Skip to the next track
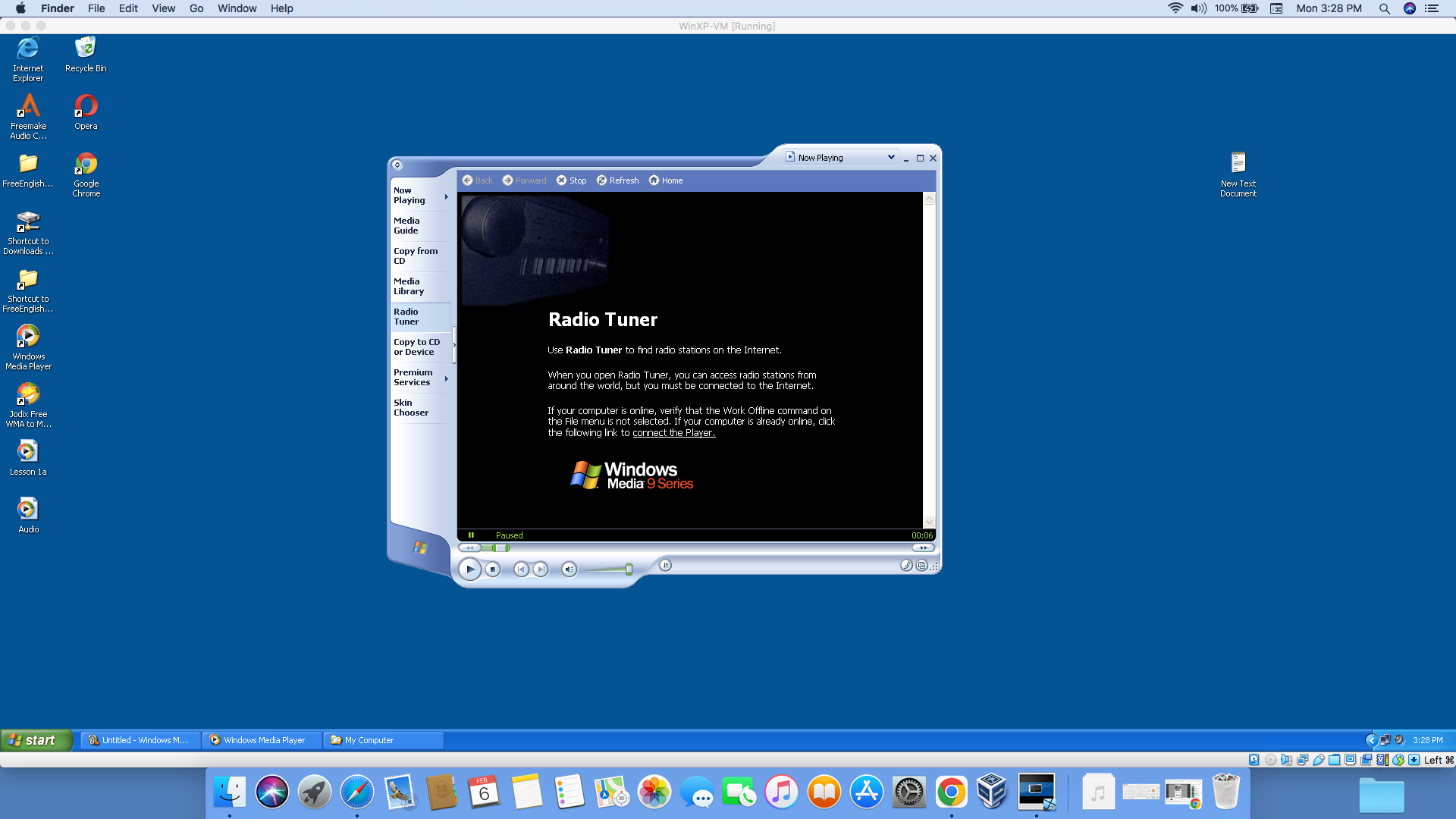Image resolution: width=1456 pixels, height=819 pixels. coord(540,569)
